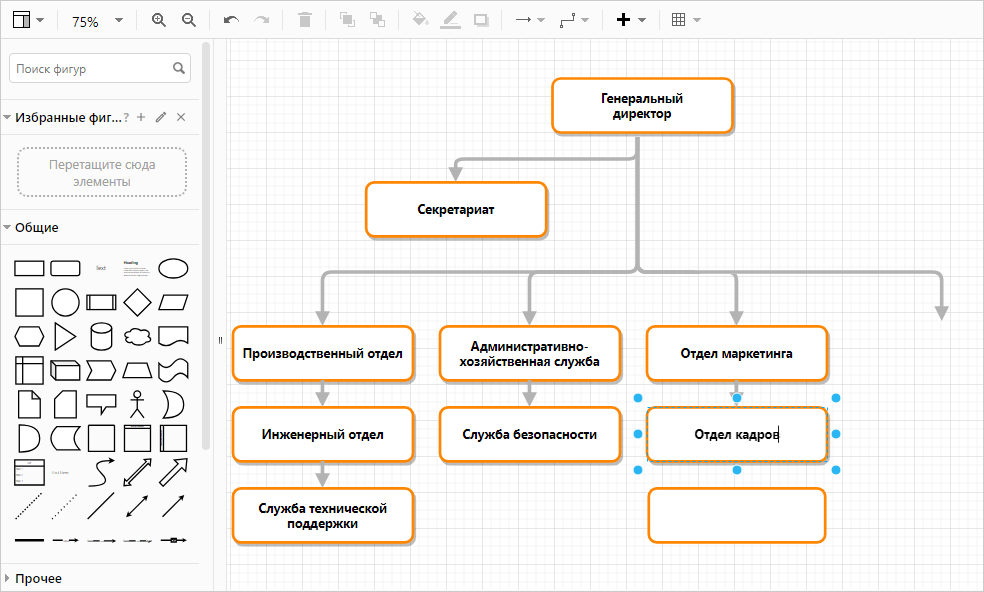Click the Перетащите сюда элементы drop area
Viewport: 984px width, 592px height.
102,173
